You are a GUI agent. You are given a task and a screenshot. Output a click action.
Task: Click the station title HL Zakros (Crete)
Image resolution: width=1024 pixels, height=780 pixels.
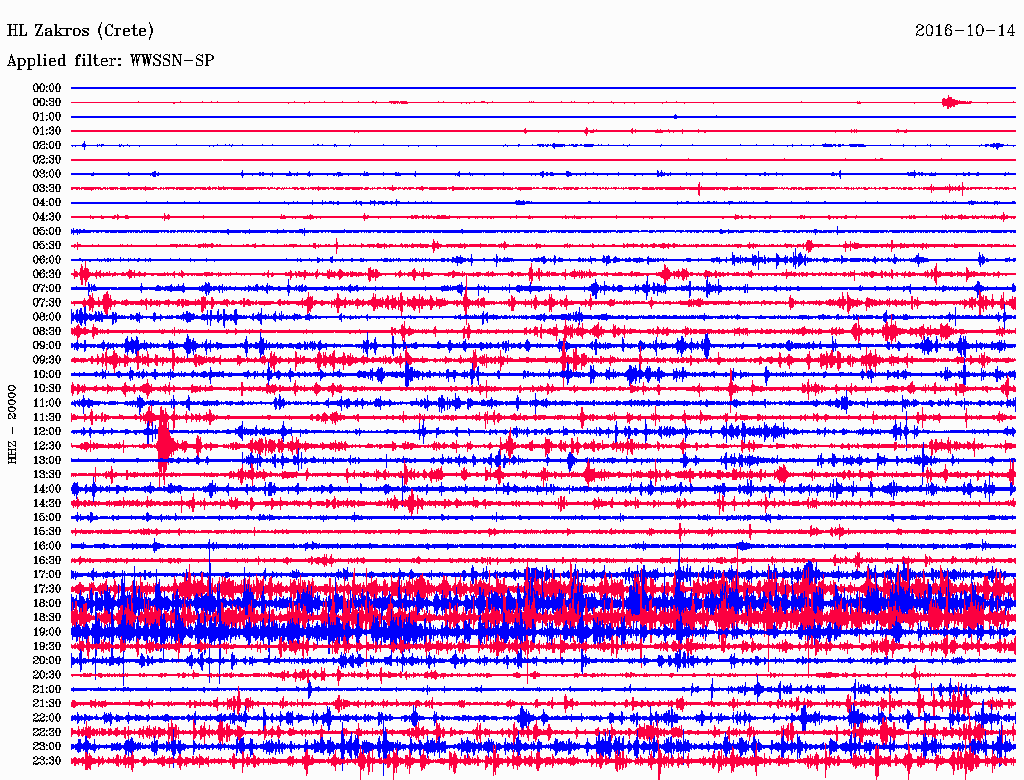[x=80, y=31]
